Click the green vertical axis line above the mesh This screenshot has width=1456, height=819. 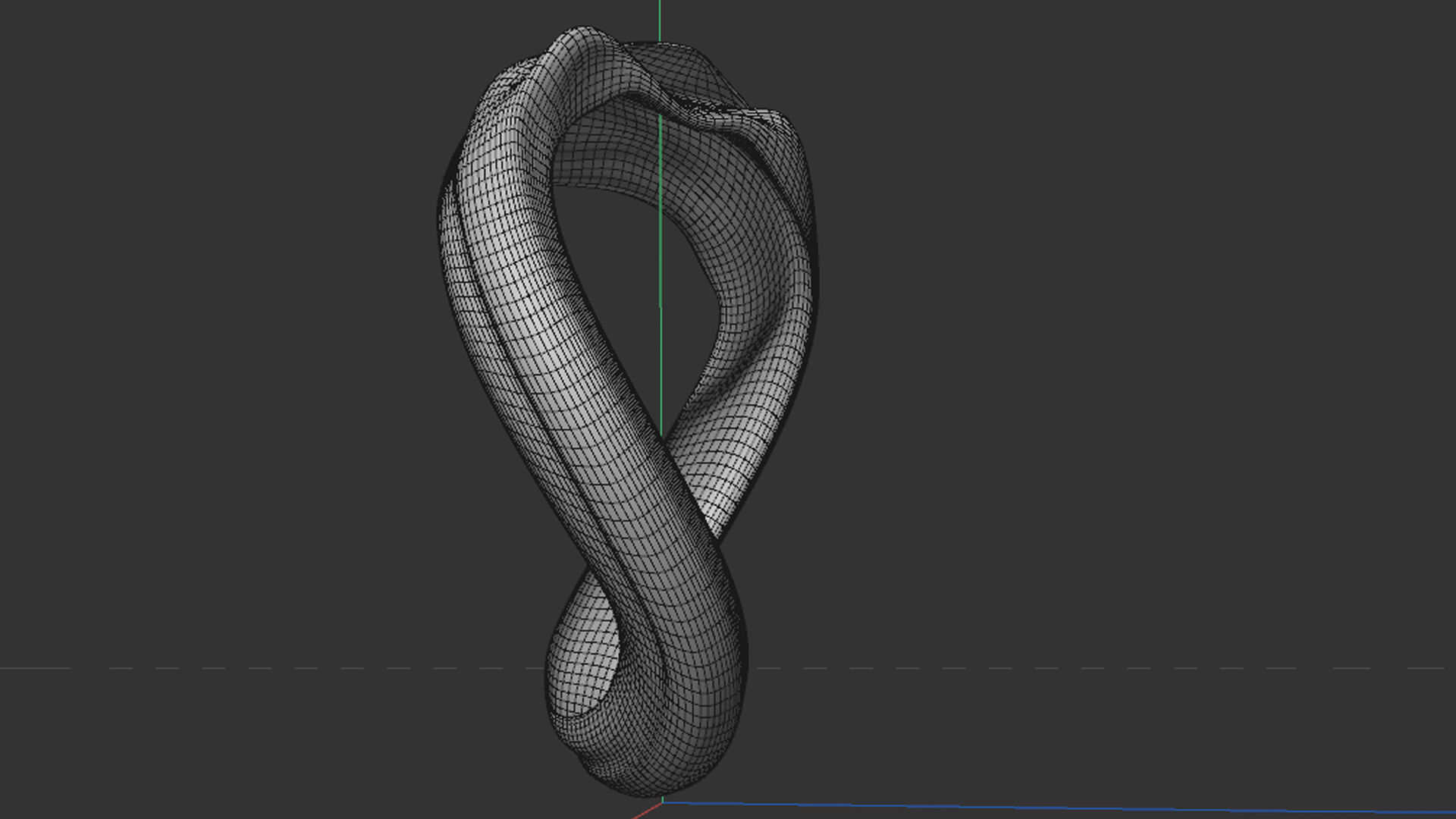click(x=660, y=19)
